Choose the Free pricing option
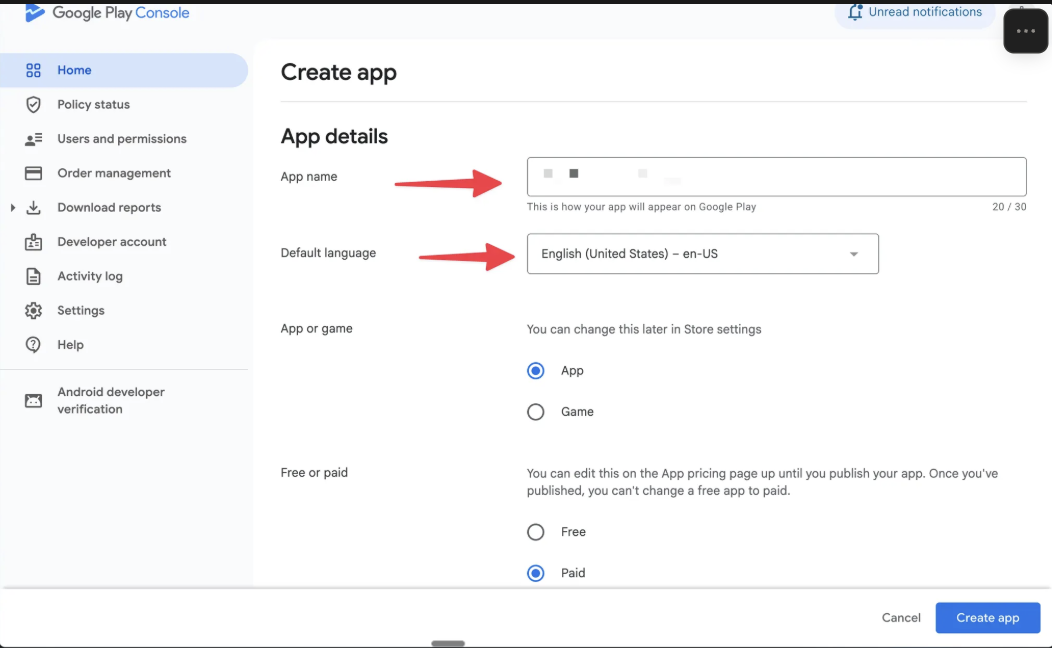This screenshot has width=1052, height=648. click(x=535, y=532)
